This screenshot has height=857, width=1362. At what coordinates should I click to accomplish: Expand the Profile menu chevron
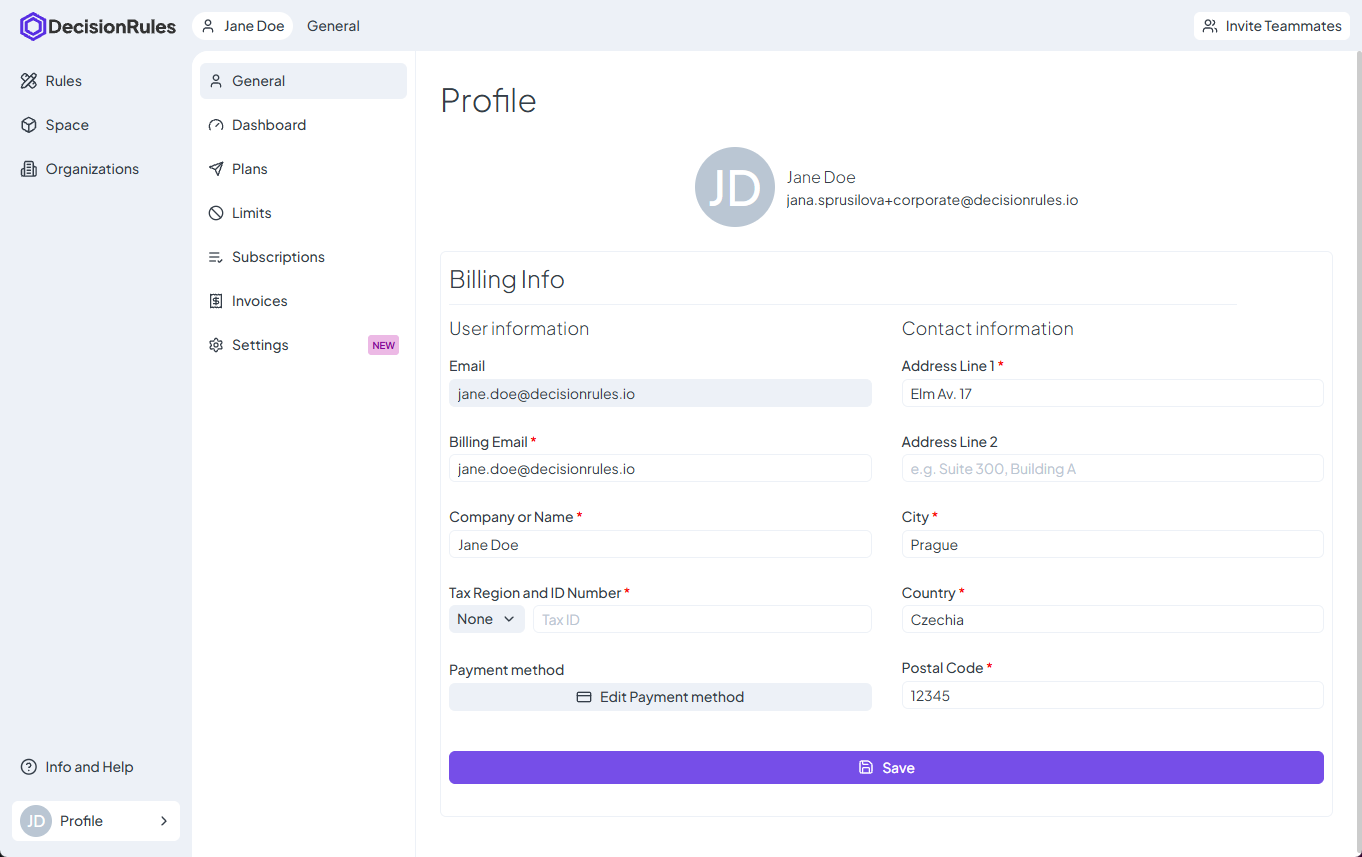tap(164, 821)
